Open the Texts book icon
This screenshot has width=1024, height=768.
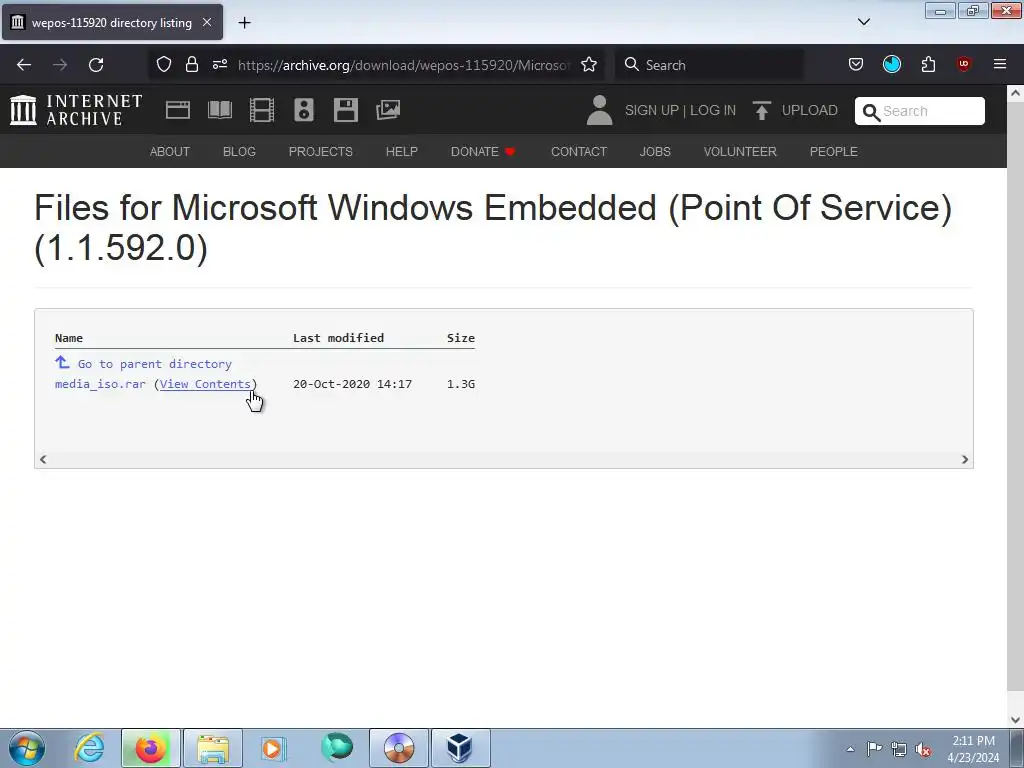click(x=220, y=110)
